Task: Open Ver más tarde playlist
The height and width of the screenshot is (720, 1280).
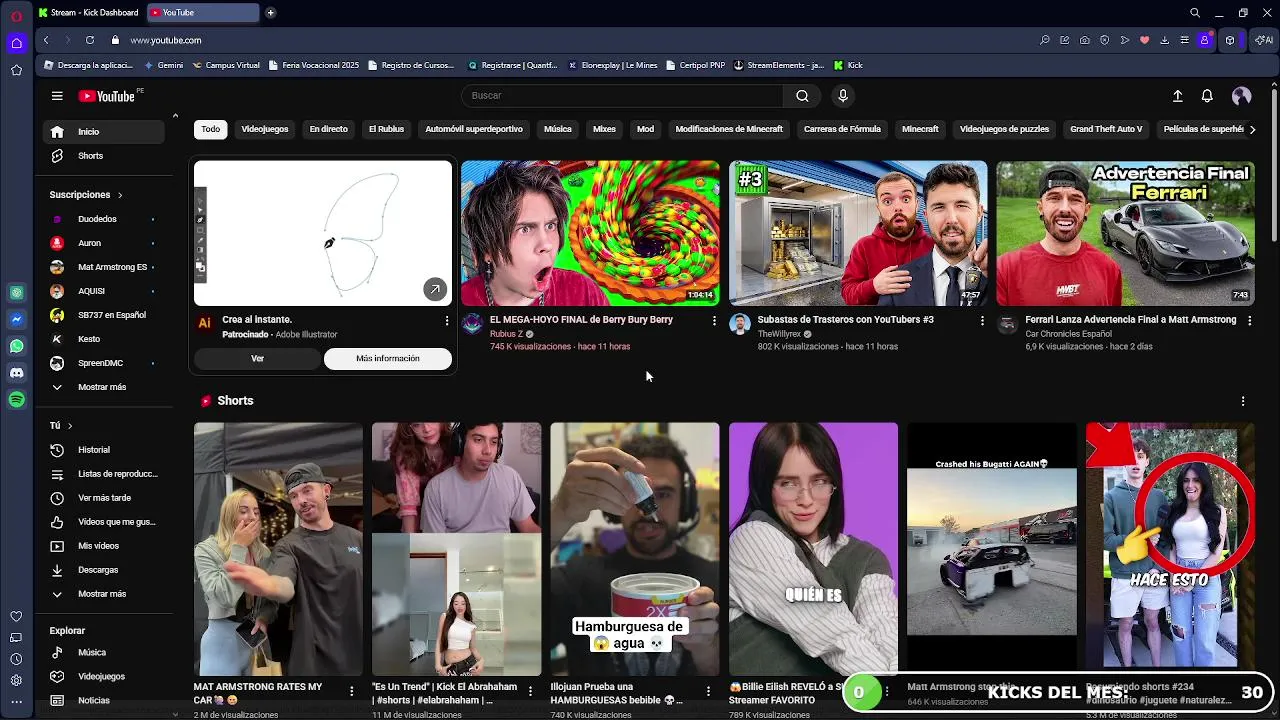Action: [104, 498]
